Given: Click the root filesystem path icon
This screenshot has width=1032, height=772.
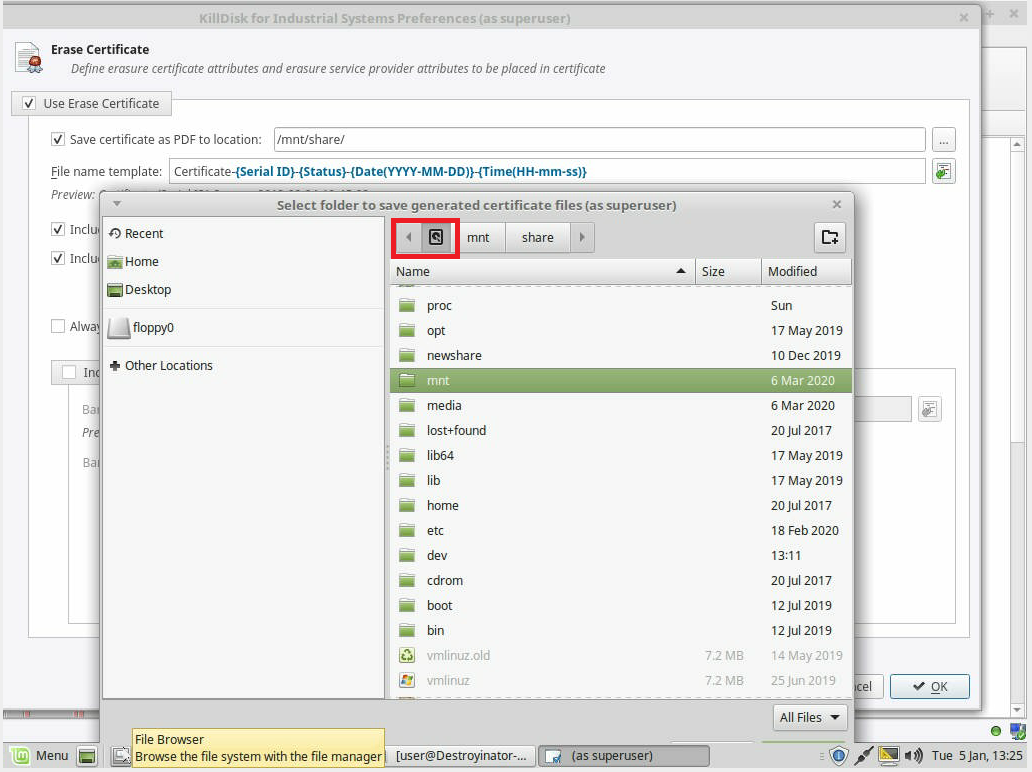Looking at the screenshot, I should coord(436,237).
